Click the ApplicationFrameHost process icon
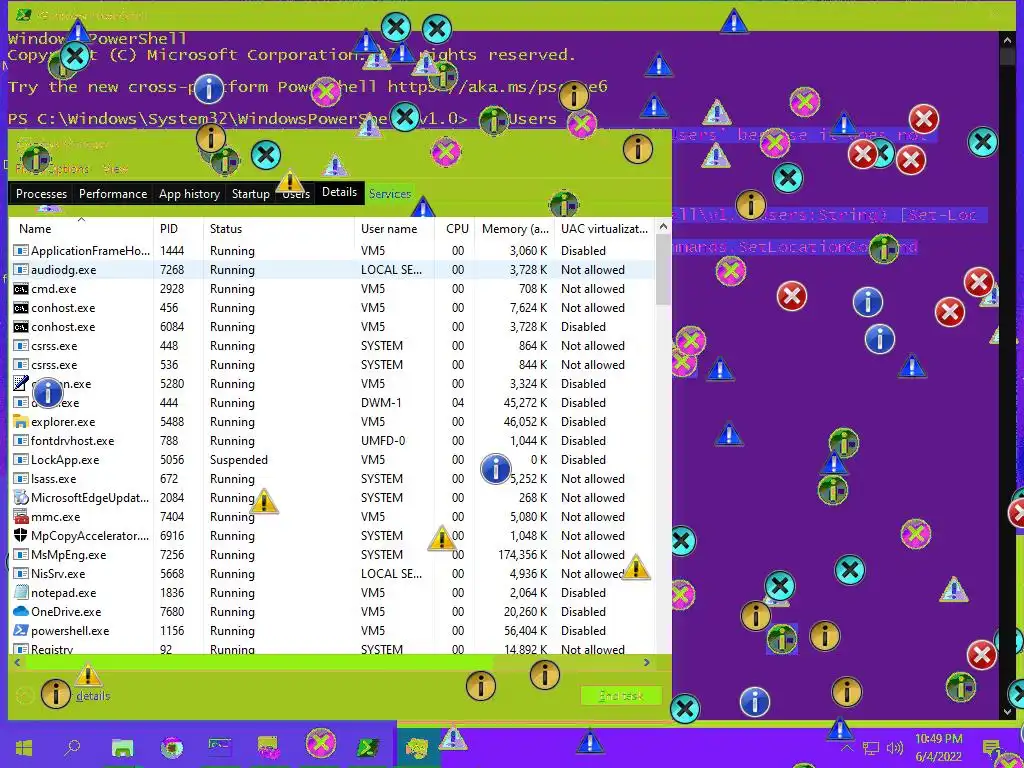Screen dimensions: 1024x768 click(x=21, y=251)
